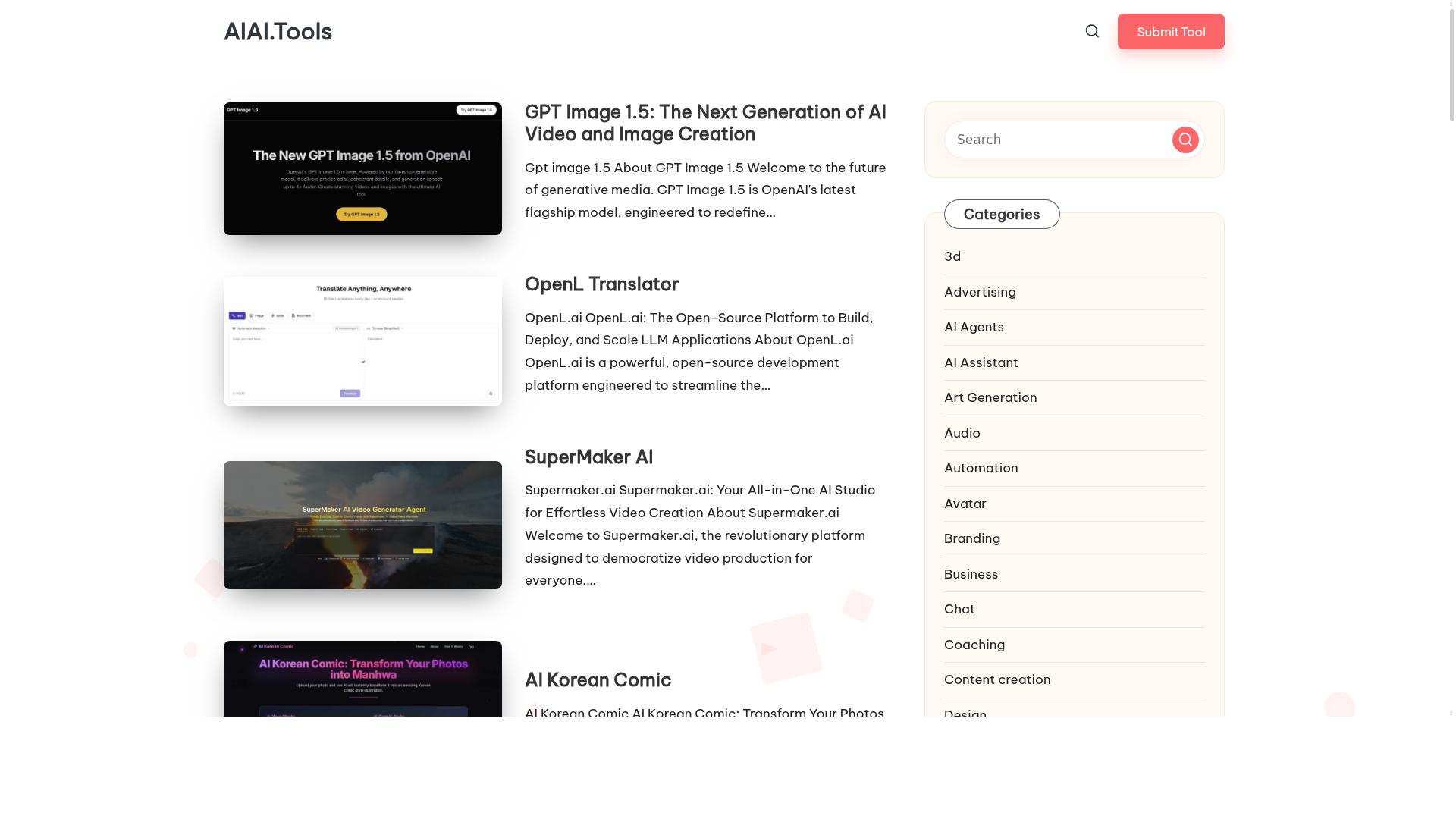Viewport: 1456px width, 819px height.
Task: Select the Branding category
Action: pos(972,538)
